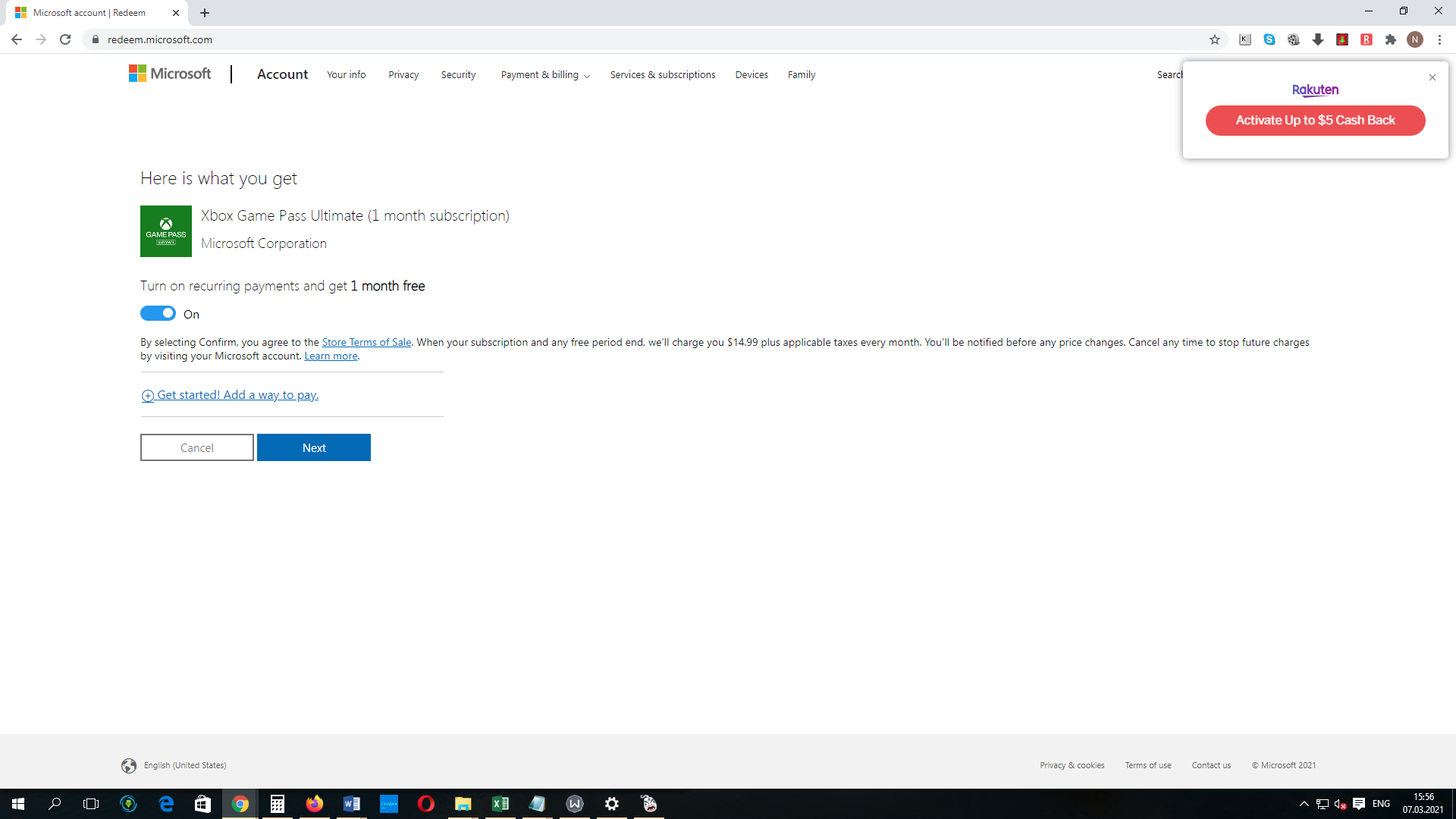Open the Family tab
The image size is (1456, 819).
802,74
